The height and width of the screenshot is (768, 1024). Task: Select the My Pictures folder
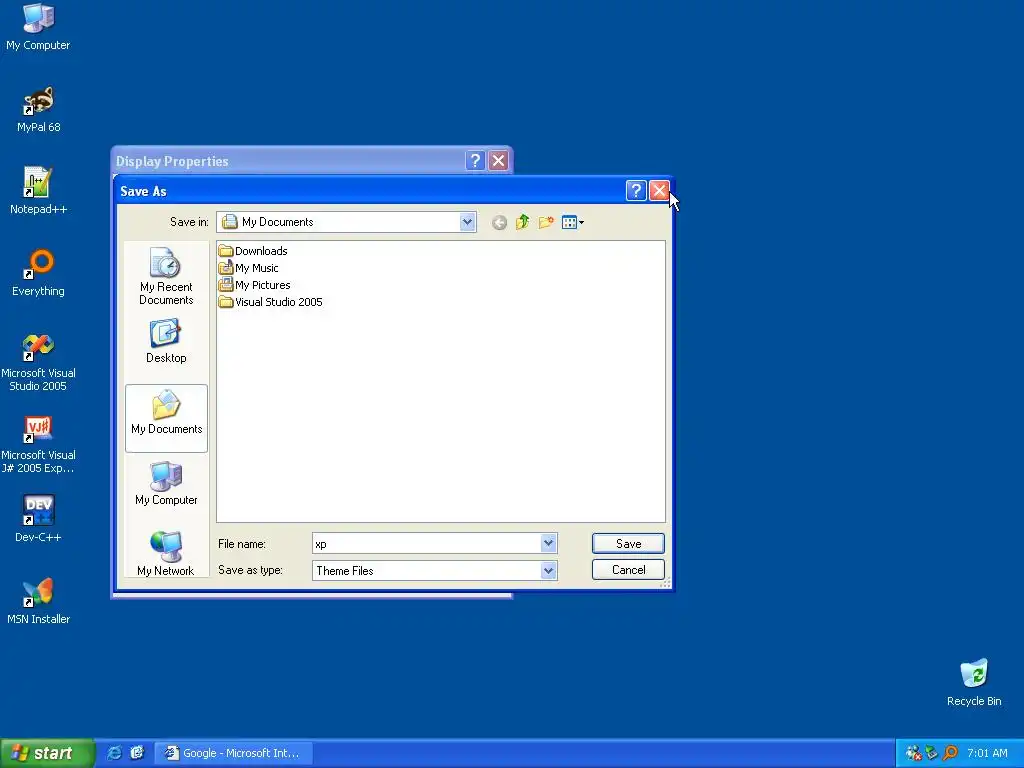[255, 285]
